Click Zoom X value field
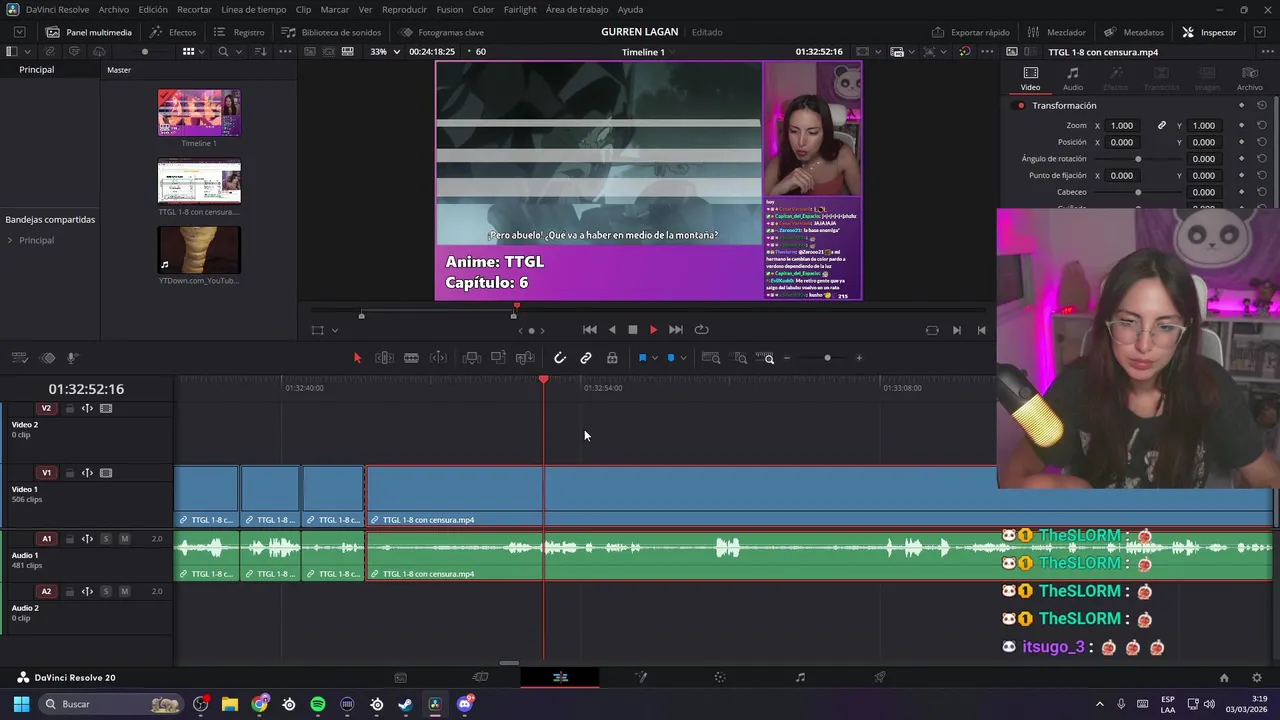The width and height of the screenshot is (1280, 720). [1122, 126]
